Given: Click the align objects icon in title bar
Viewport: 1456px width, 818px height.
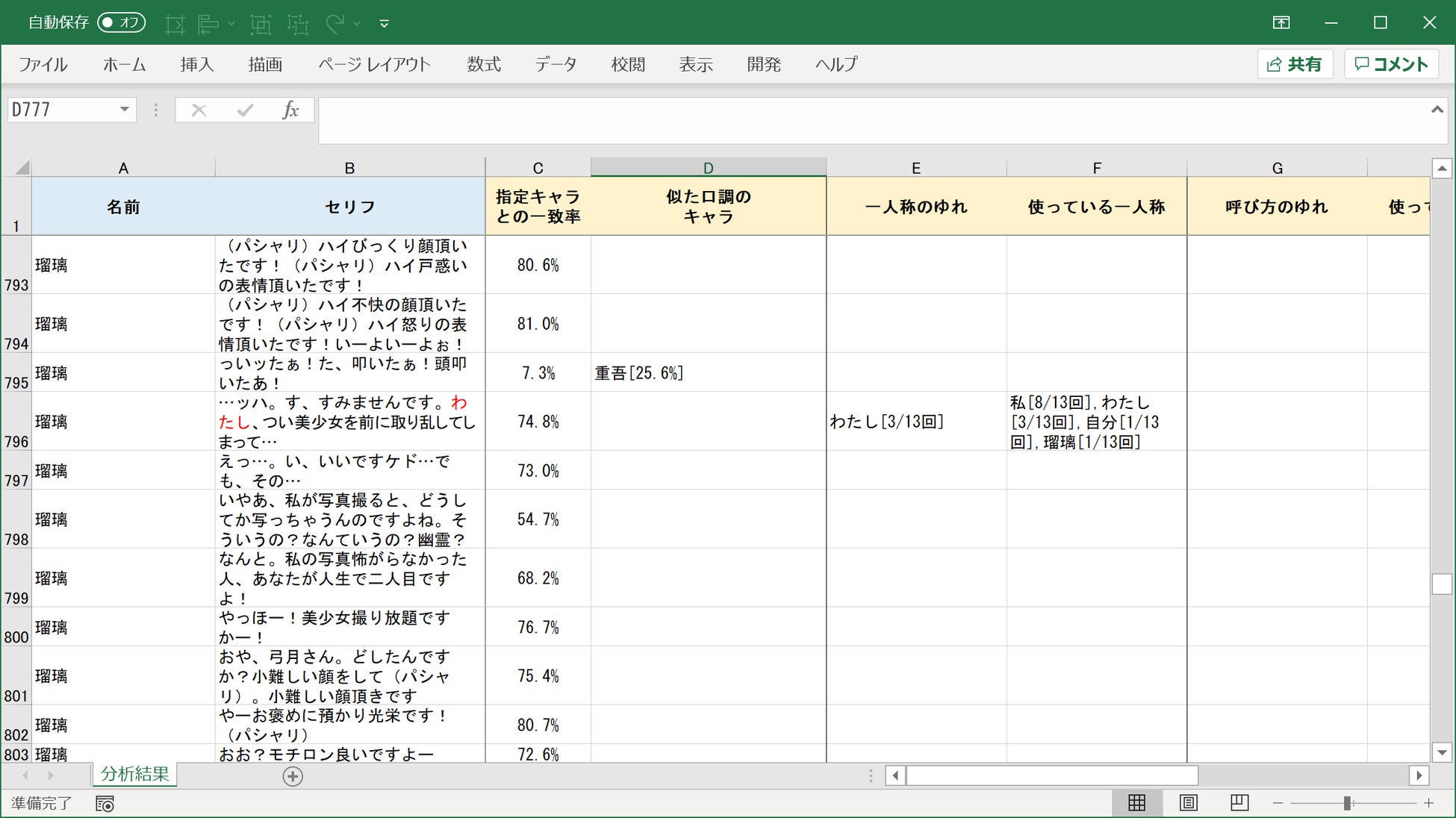Looking at the screenshot, I should point(208,24).
